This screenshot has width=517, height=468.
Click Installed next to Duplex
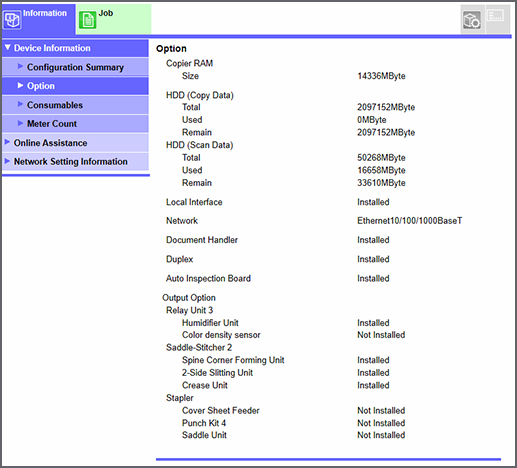[x=373, y=259]
